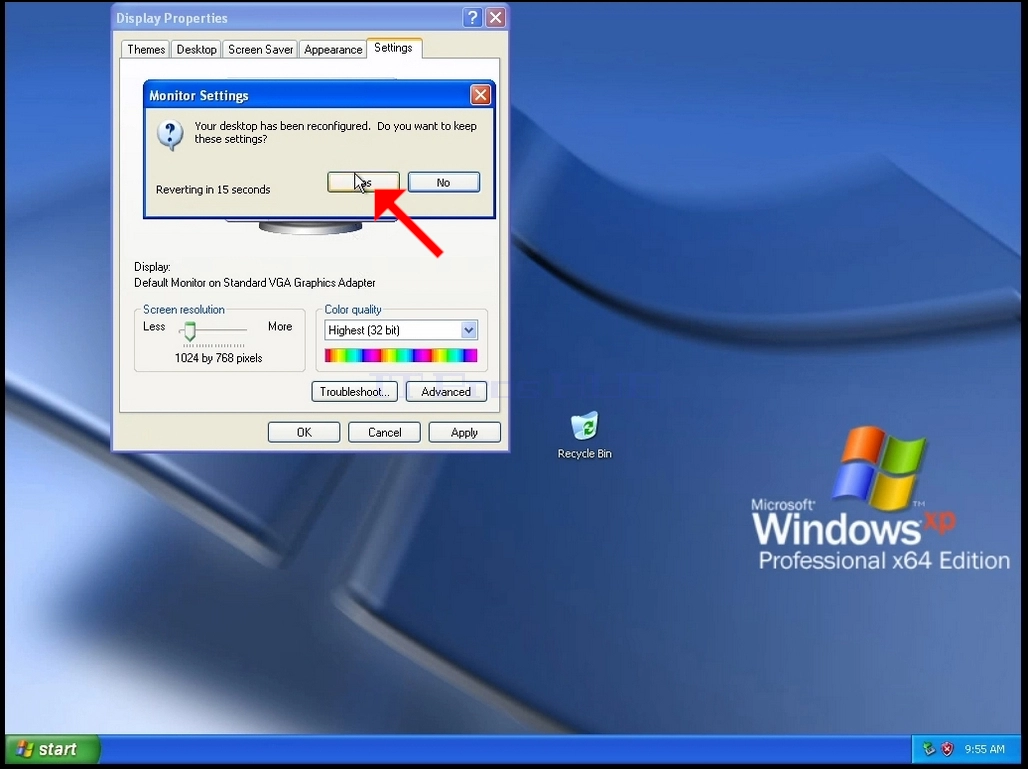Click the question mark icon in Monitor Settings
Screen dimensions: 1028x769
(170, 135)
